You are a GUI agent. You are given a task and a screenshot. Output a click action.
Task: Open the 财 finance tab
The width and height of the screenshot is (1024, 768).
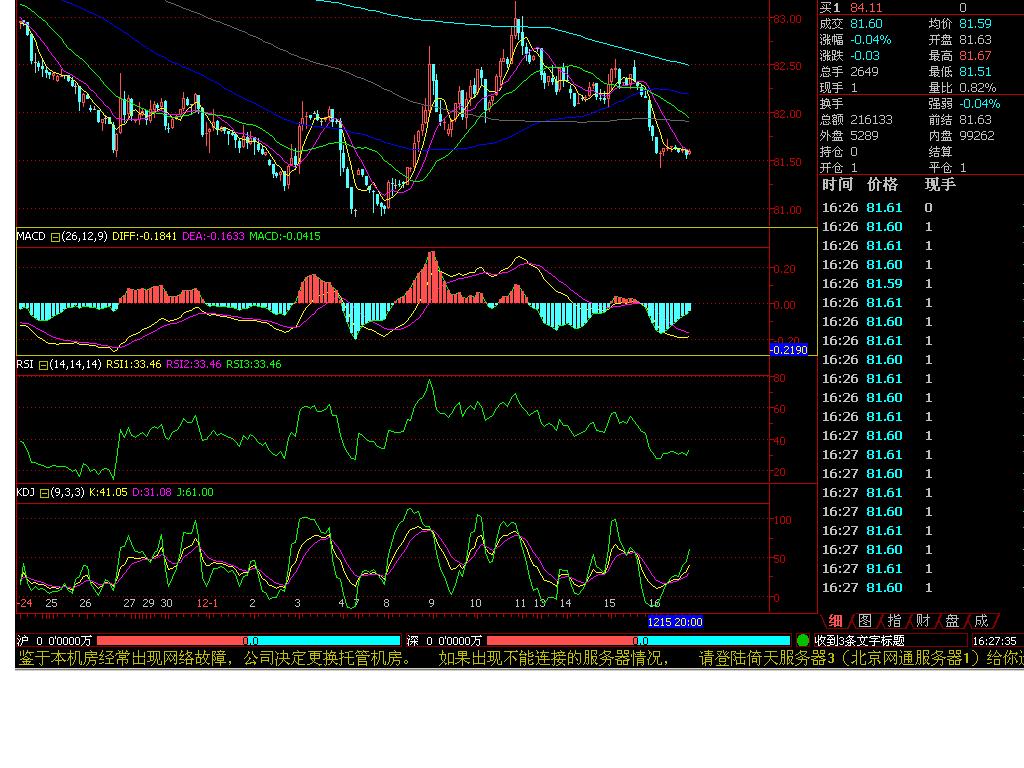coord(923,620)
